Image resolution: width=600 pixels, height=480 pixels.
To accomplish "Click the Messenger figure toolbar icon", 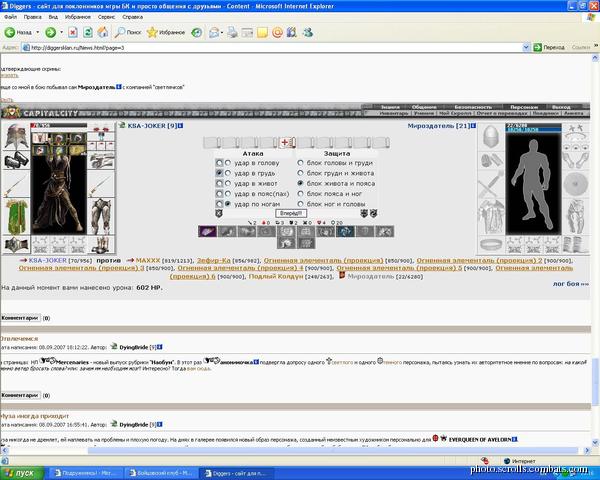I will point(308,33).
